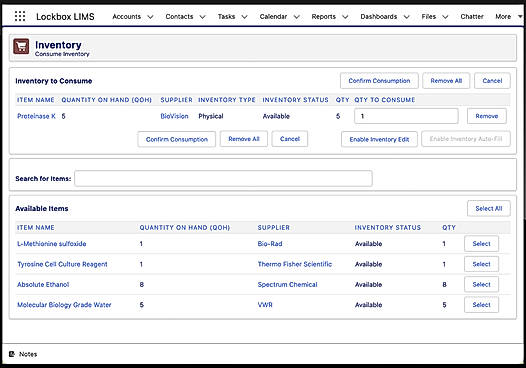Open the Dashboards tab

point(378,16)
